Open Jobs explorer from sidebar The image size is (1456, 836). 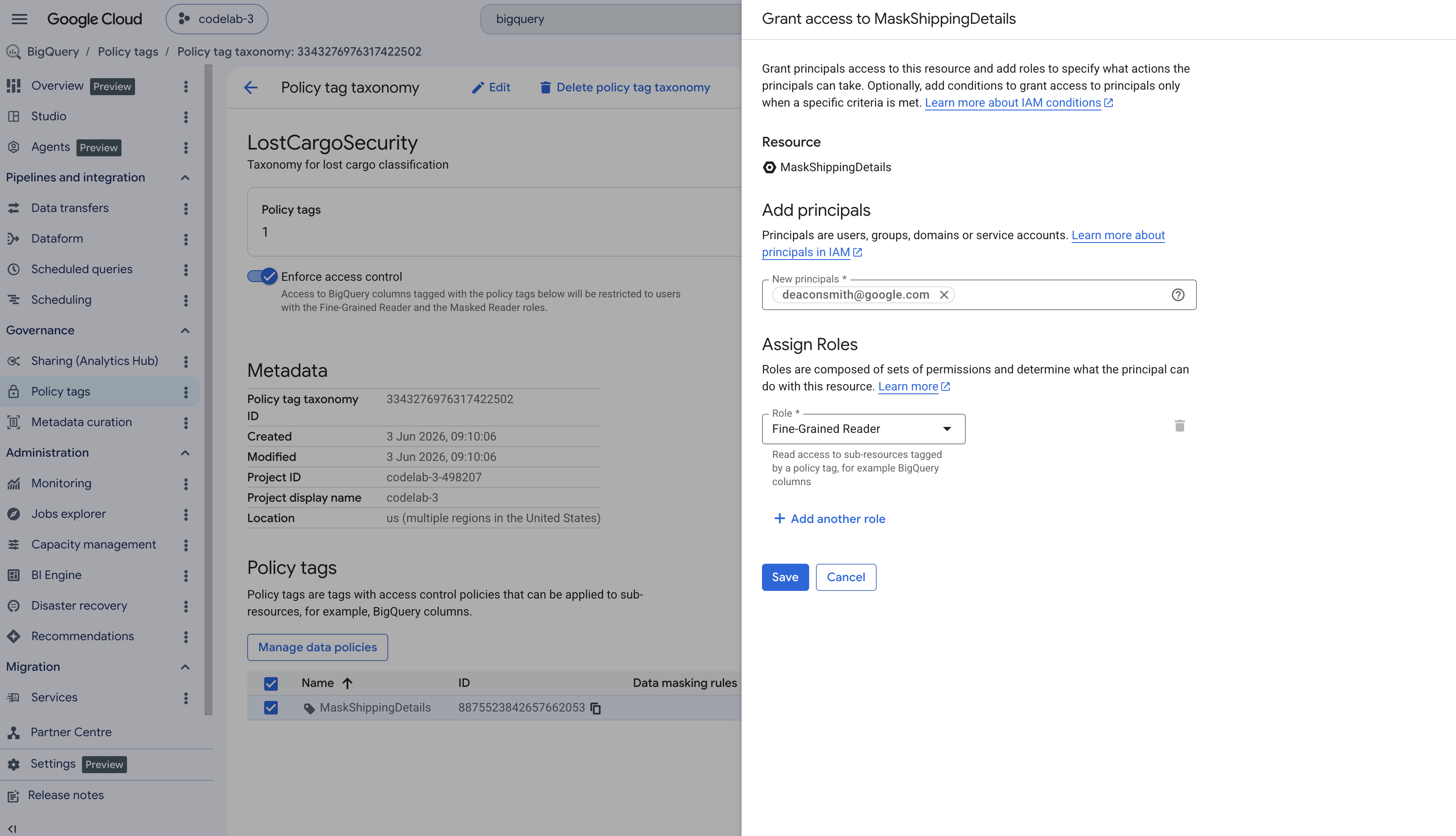(68, 514)
